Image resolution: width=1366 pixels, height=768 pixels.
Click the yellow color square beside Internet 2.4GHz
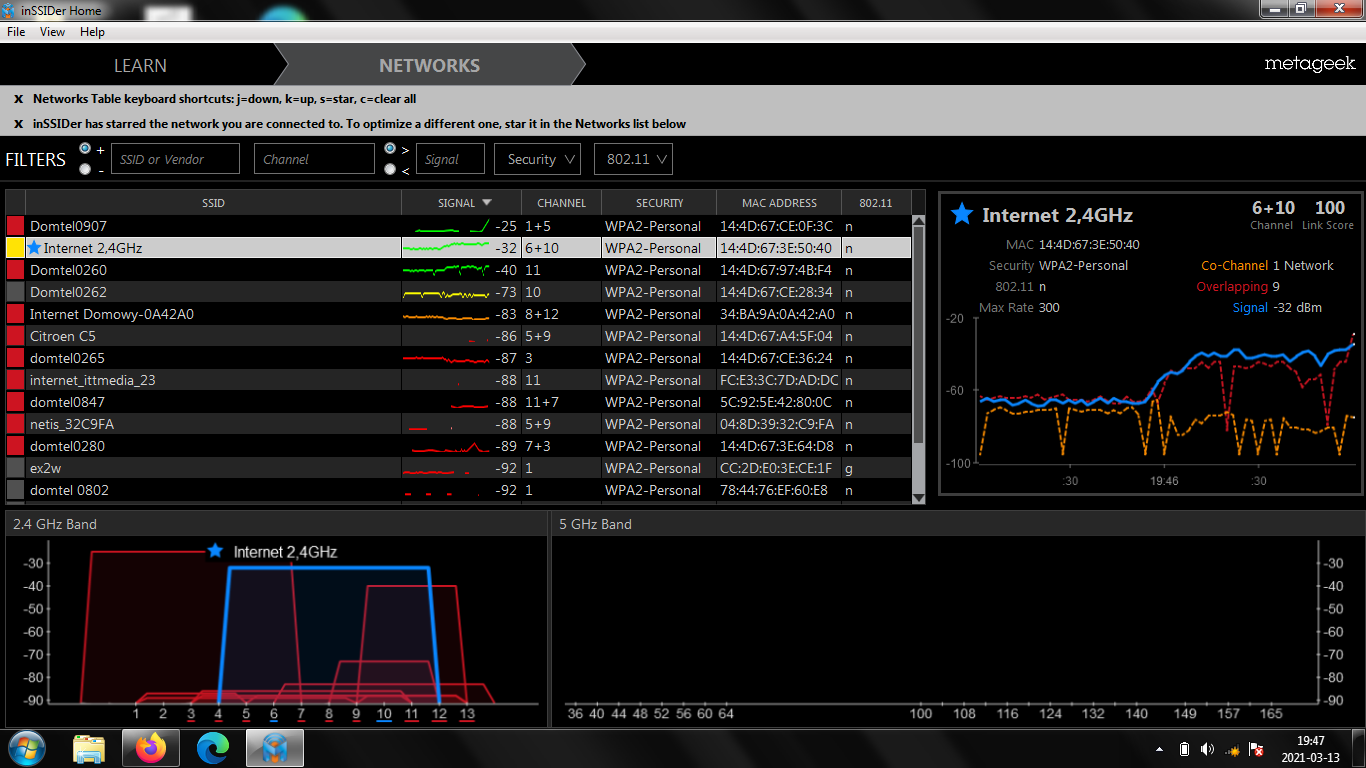click(x=15, y=248)
